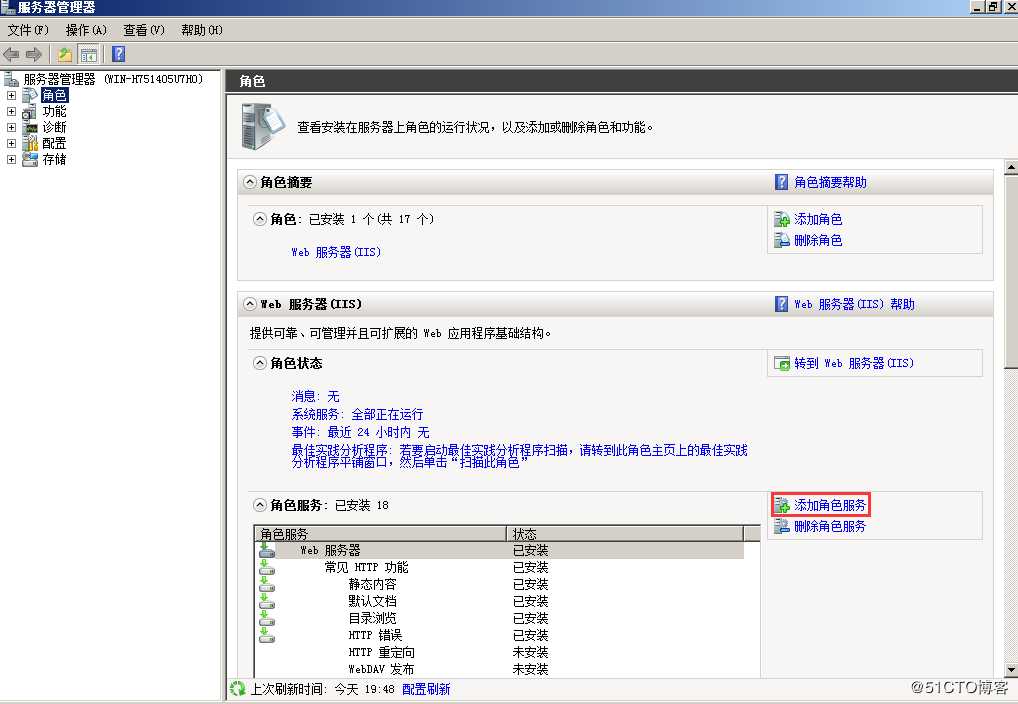Click the Web 服务器(IIS) 帮助 question icon

(782, 304)
